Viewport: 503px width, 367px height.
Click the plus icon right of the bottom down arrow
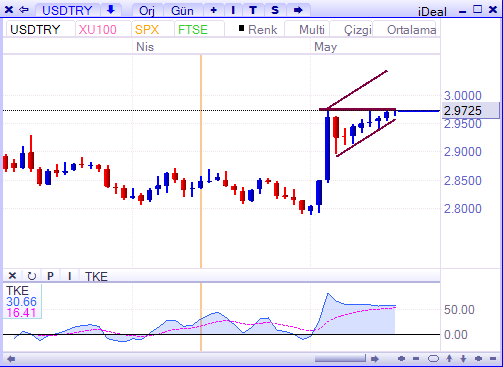(x=478, y=359)
